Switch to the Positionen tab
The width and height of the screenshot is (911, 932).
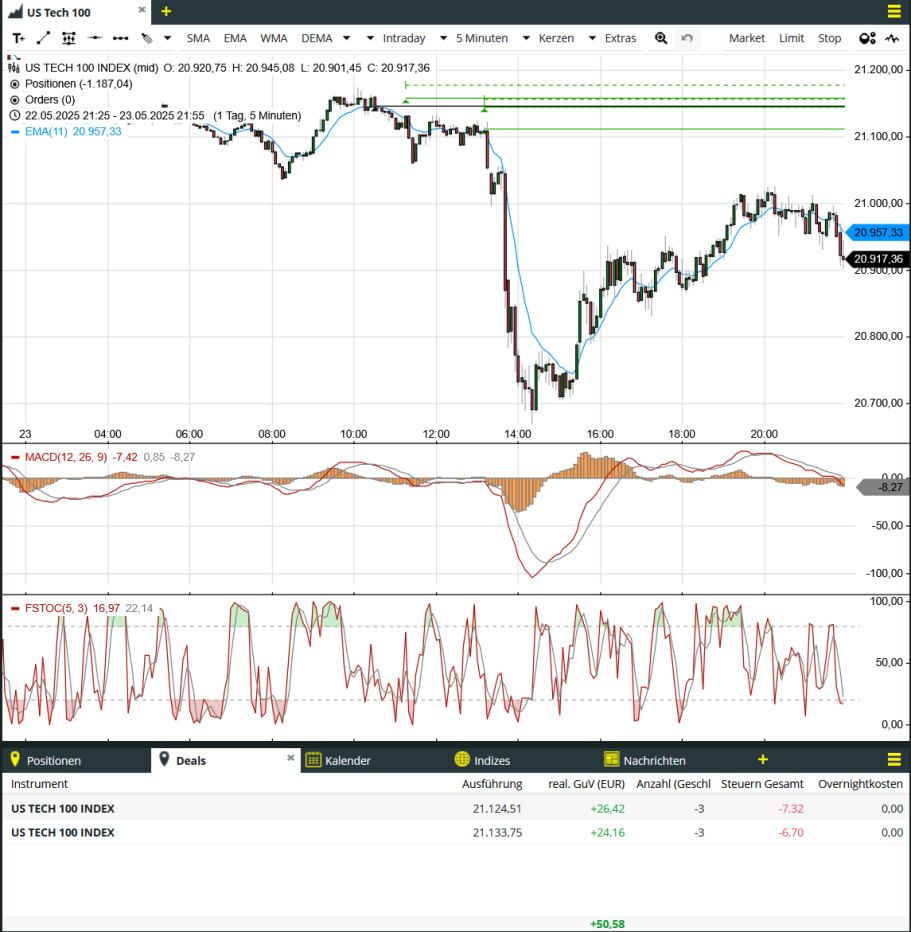coord(76,760)
